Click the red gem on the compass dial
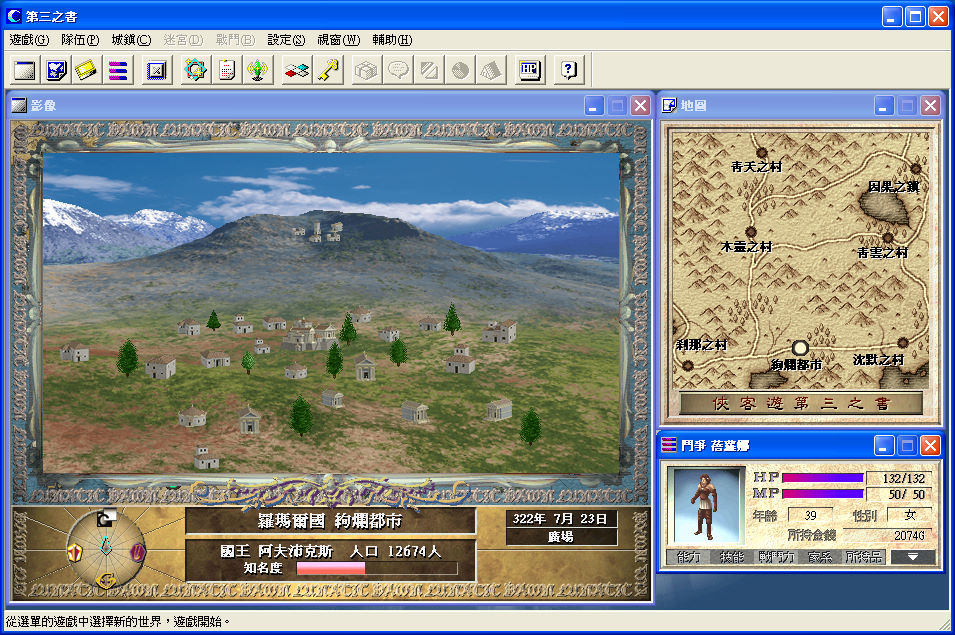The image size is (955, 635). pyautogui.click(x=74, y=551)
